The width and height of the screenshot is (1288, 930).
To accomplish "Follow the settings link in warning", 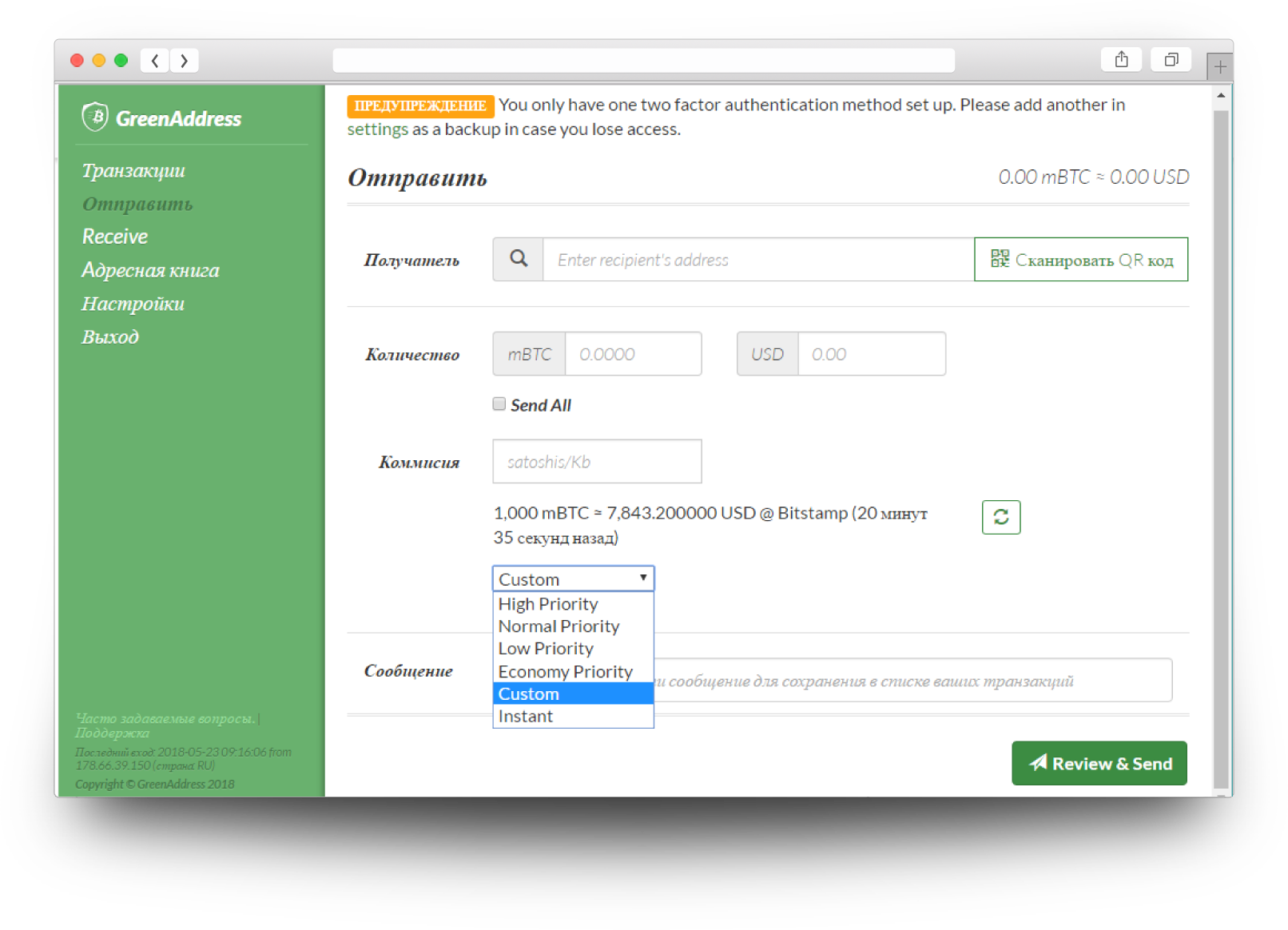I will 377,129.
